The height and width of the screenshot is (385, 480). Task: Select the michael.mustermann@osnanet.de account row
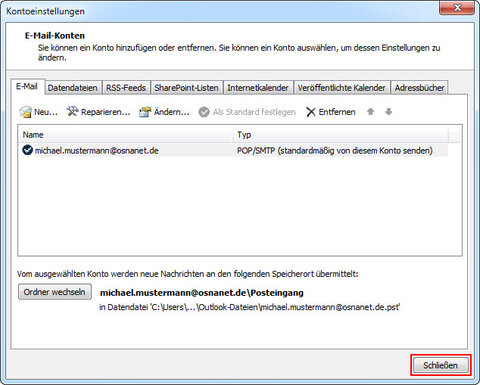(x=233, y=151)
